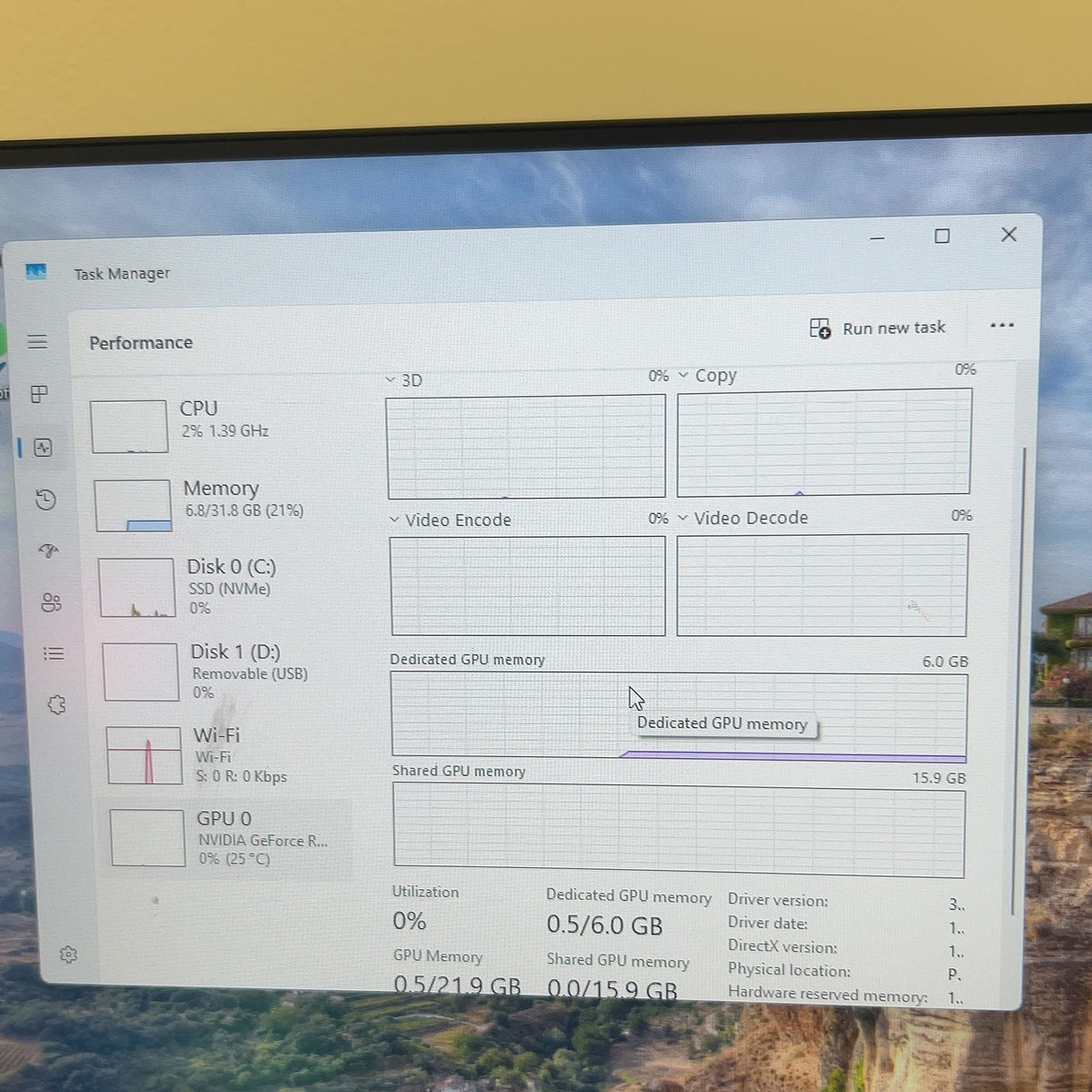Open the Services puzzle-gear icon
Image resolution: width=1092 pixels, height=1092 pixels.
coord(56,704)
